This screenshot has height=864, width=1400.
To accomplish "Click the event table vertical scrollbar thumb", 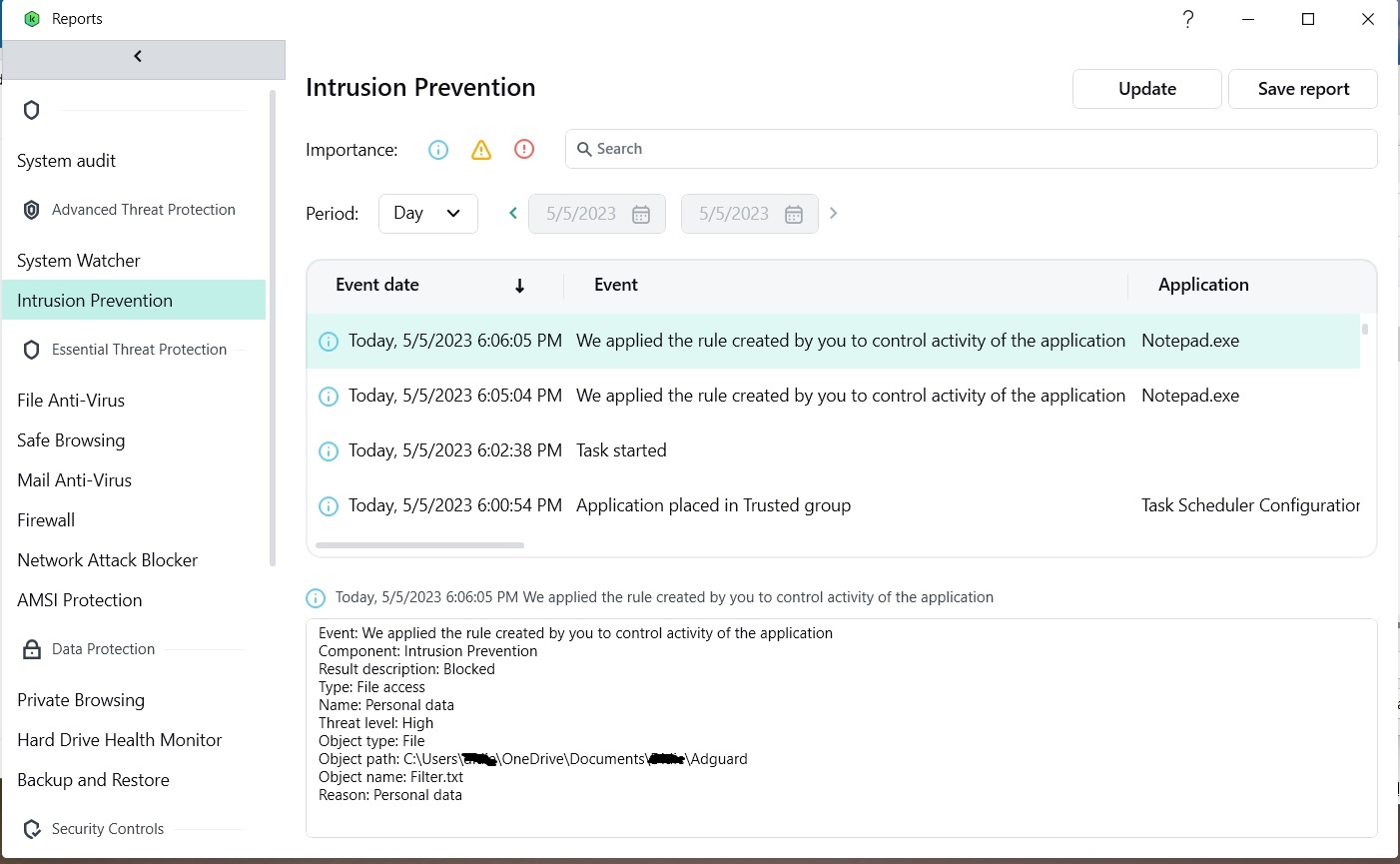I will tap(1365, 329).
